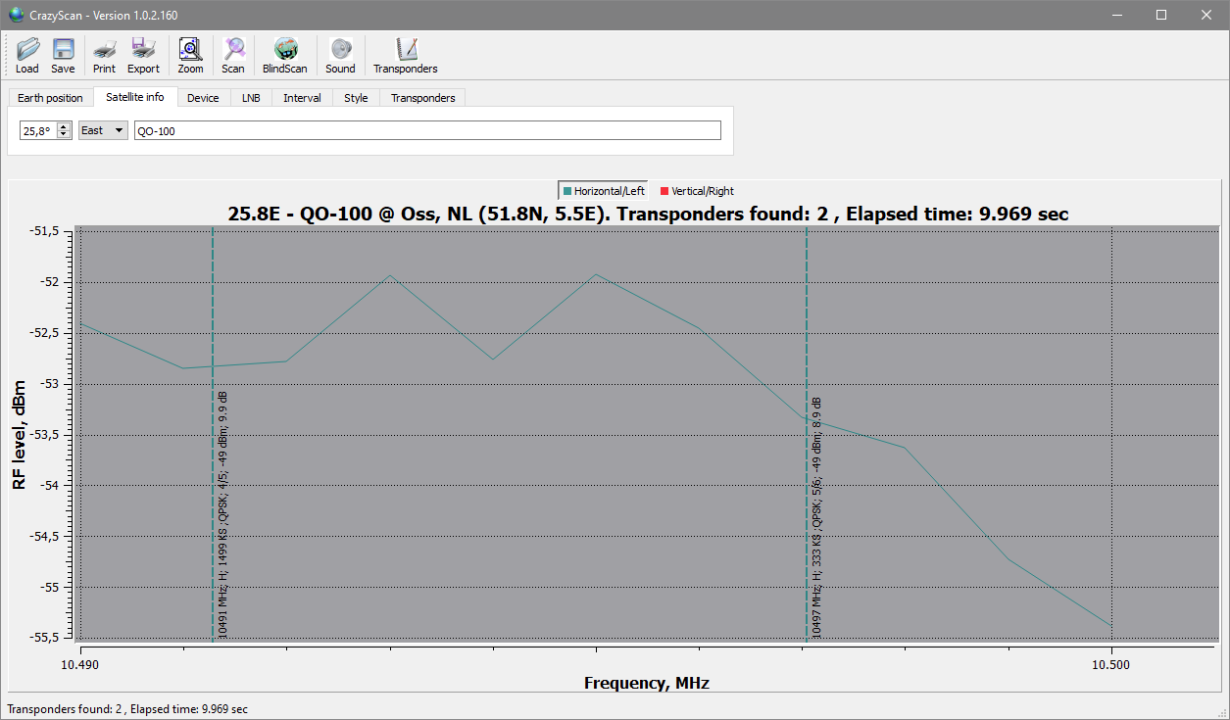This screenshot has width=1230, height=720.
Task: Switch to the Interval tab
Action: point(302,98)
